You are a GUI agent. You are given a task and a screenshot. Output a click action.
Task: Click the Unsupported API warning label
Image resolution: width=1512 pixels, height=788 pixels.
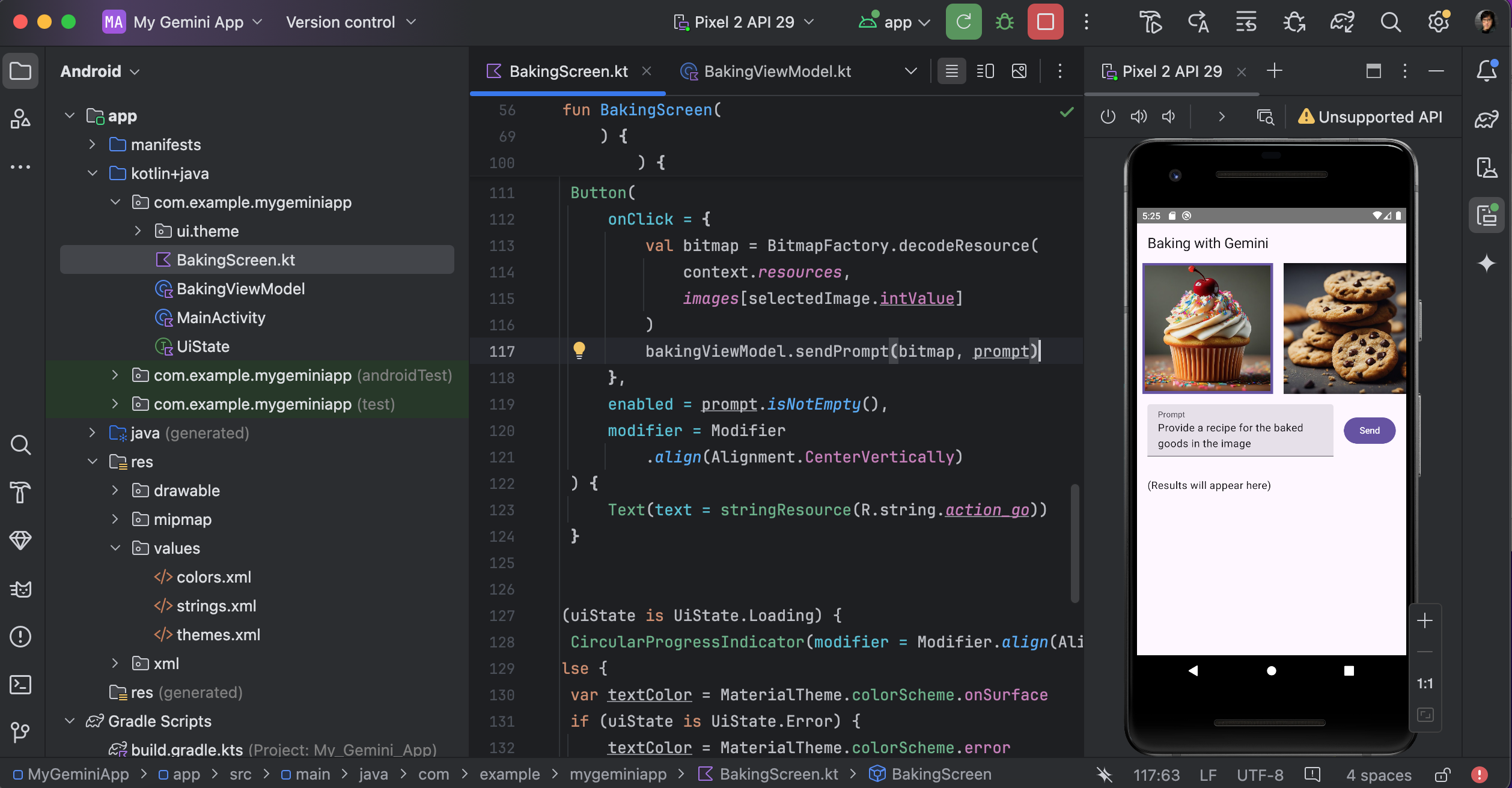[x=1370, y=117]
